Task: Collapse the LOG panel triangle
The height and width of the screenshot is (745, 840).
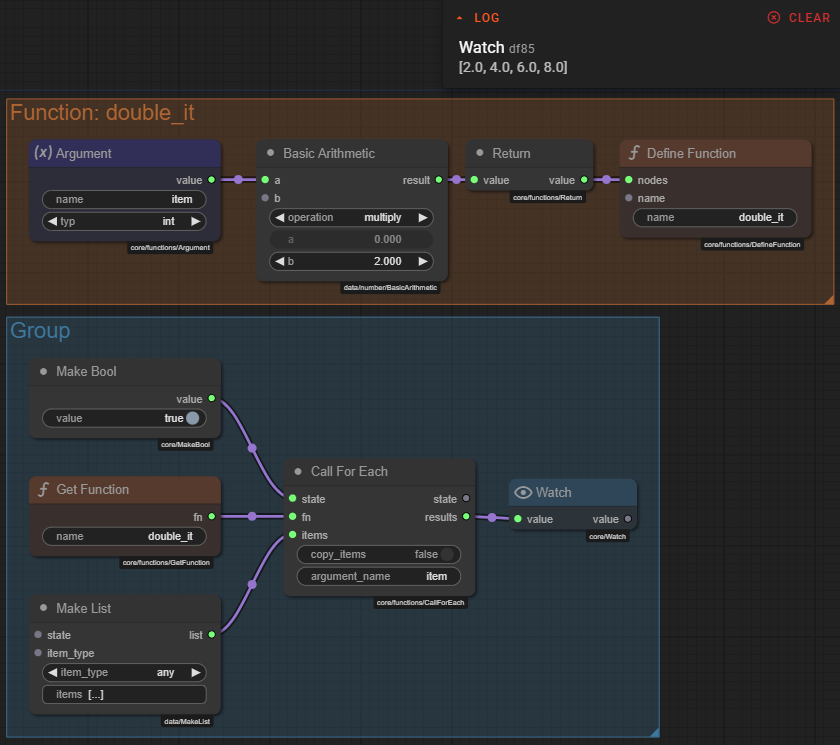Action: tap(459, 18)
